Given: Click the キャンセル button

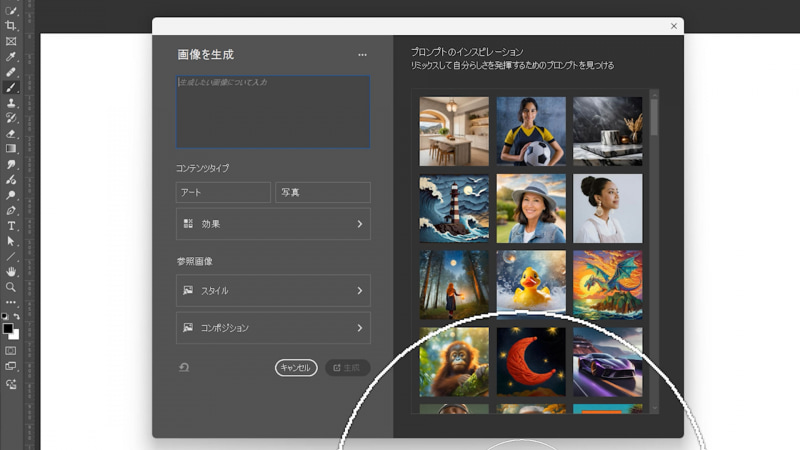Looking at the screenshot, I should pos(296,367).
